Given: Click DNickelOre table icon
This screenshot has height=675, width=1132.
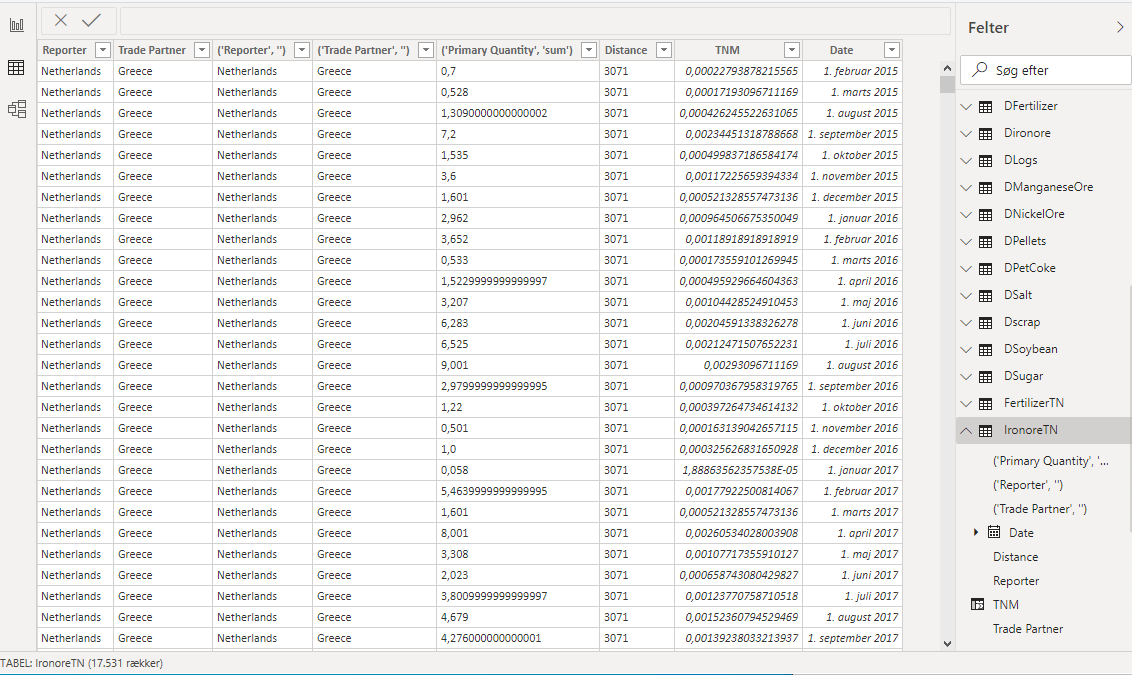Looking at the screenshot, I should (x=985, y=214).
